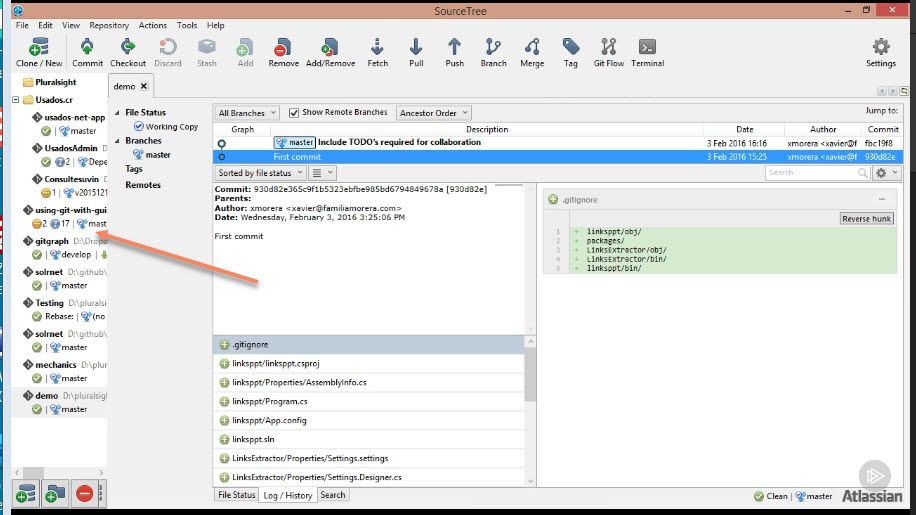Close the demo repository tab
The height and width of the screenshot is (515, 916).
pos(144,86)
